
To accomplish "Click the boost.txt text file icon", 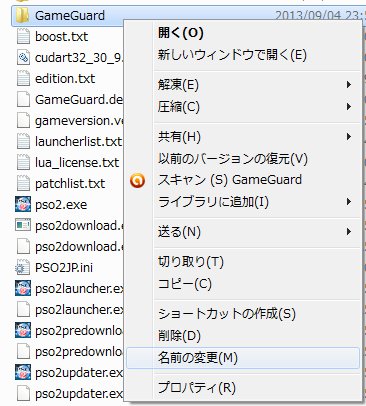I will tap(23, 36).
